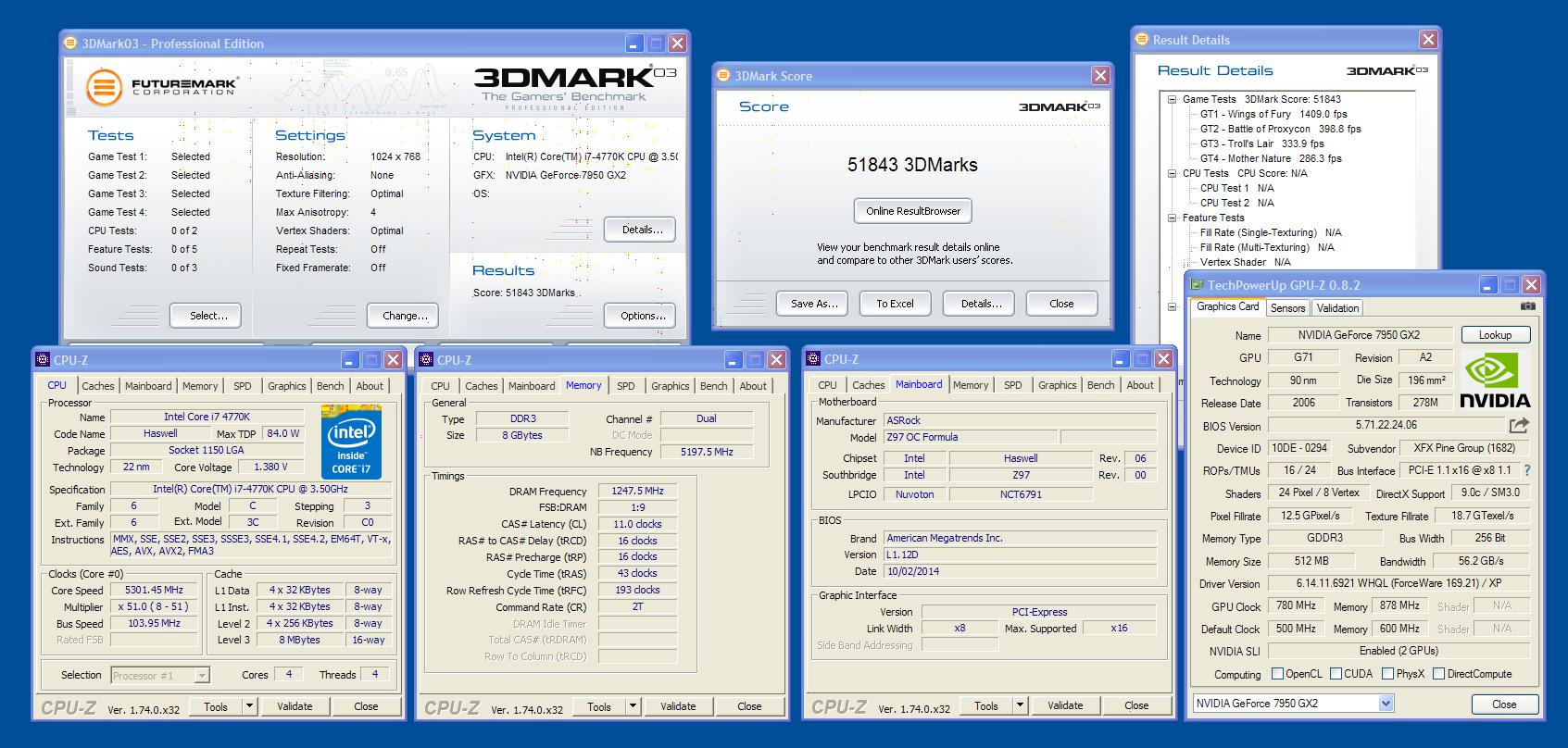Click the 3DMark Score window title icon
The image size is (1568, 748).
tap(723, 75)
